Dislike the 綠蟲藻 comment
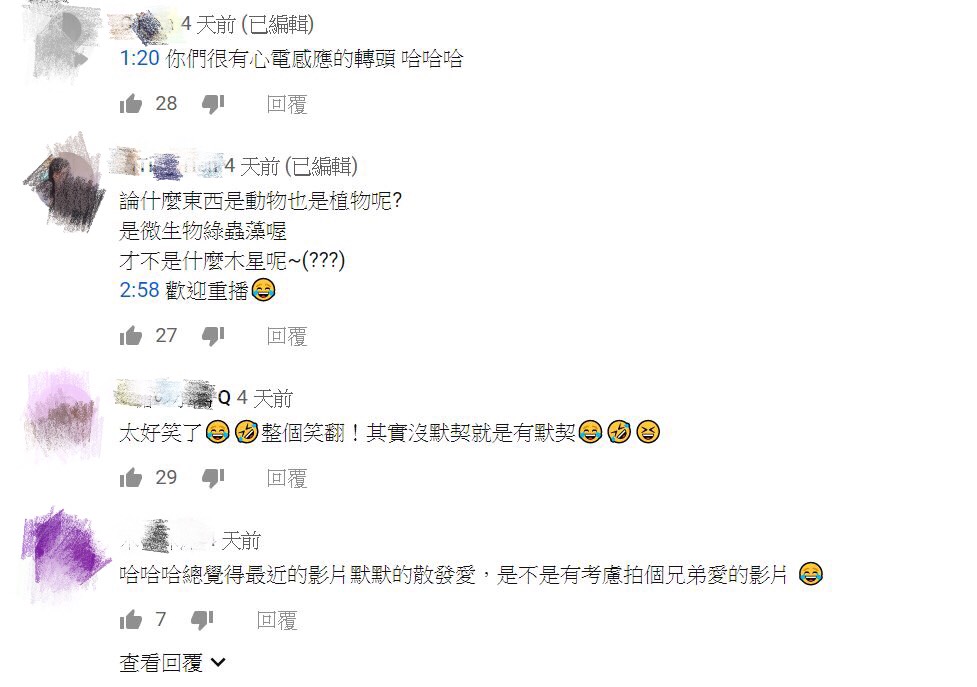This screenshot has height=687, width=977. coord(213,336)
